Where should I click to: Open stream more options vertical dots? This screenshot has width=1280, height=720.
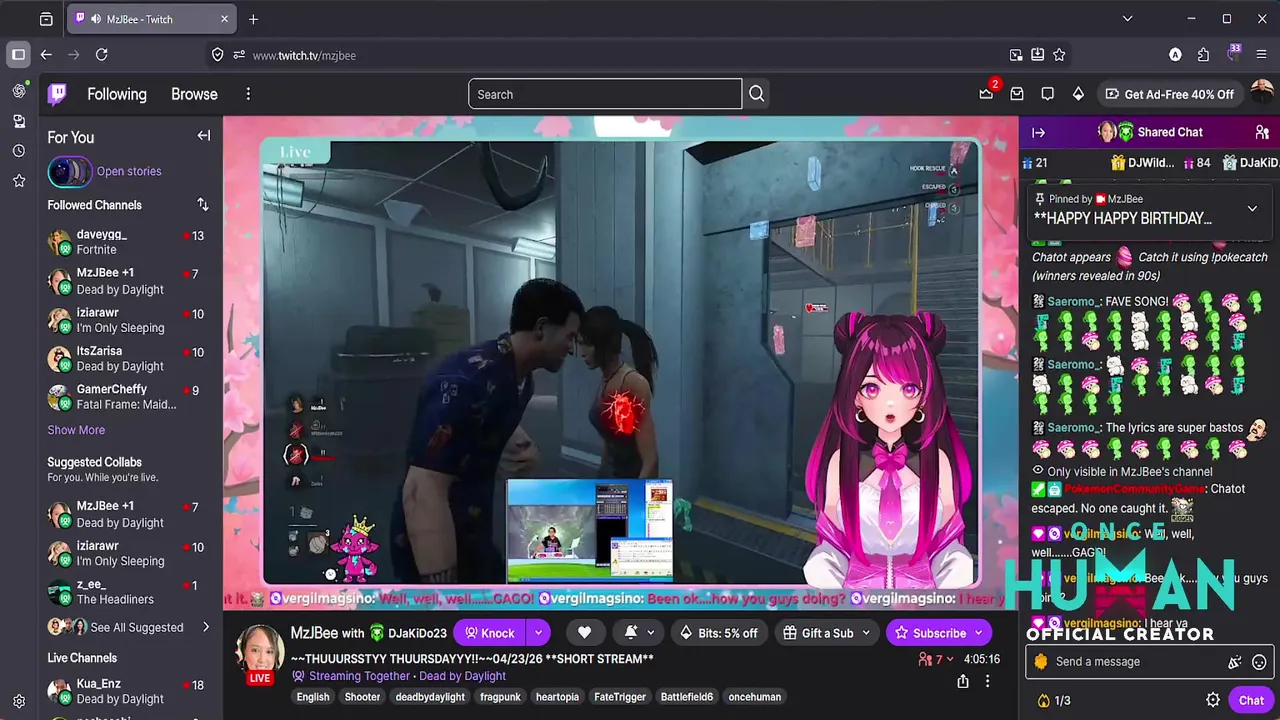click(987, 681)
